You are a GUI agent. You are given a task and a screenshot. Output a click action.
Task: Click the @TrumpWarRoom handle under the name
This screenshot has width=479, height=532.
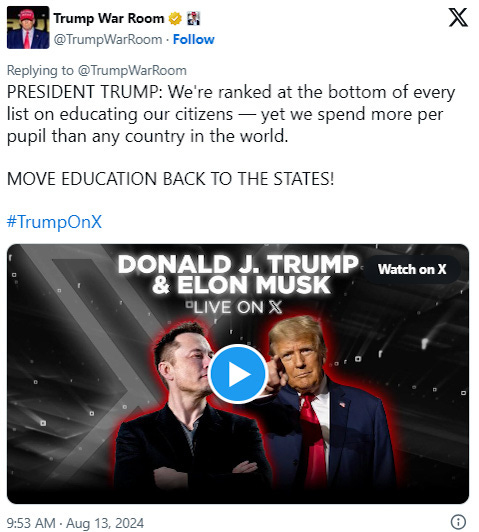tap(108, 39)
